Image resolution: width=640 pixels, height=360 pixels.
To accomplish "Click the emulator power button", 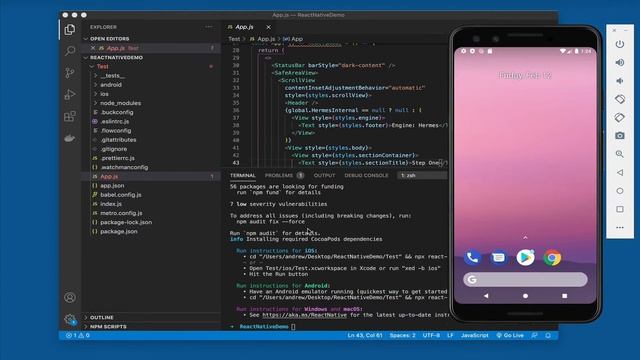I will click(x=620, y=44).
